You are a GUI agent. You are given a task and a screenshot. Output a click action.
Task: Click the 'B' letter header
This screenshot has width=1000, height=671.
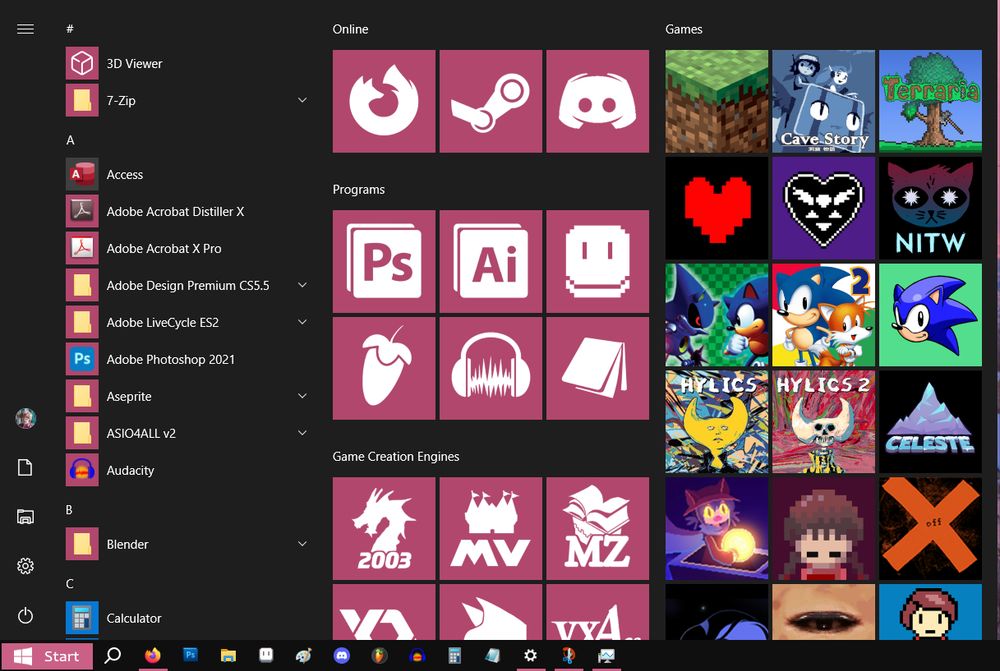[70, 510]
